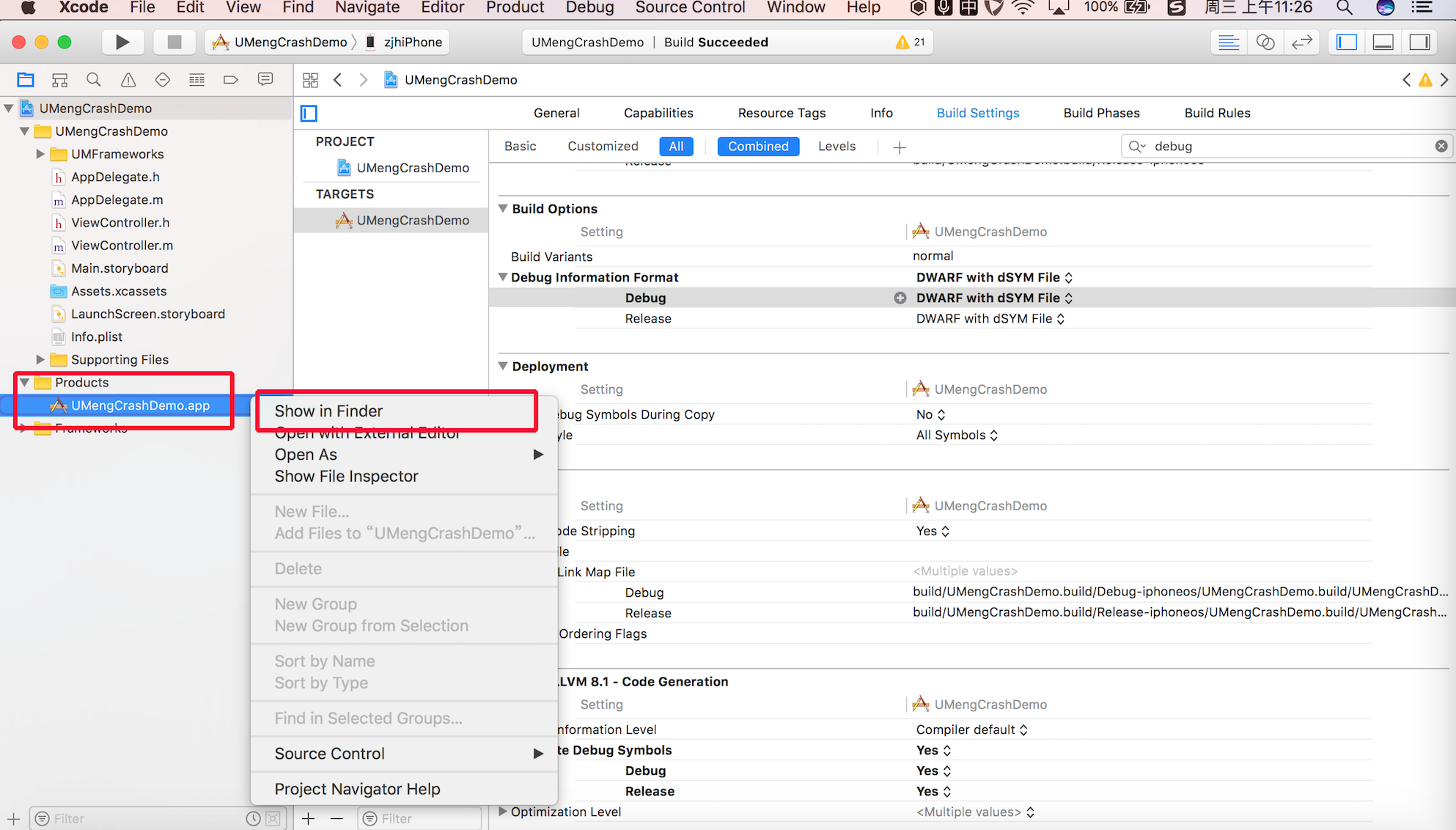Switch to Version editor

tap(1302, 43)
